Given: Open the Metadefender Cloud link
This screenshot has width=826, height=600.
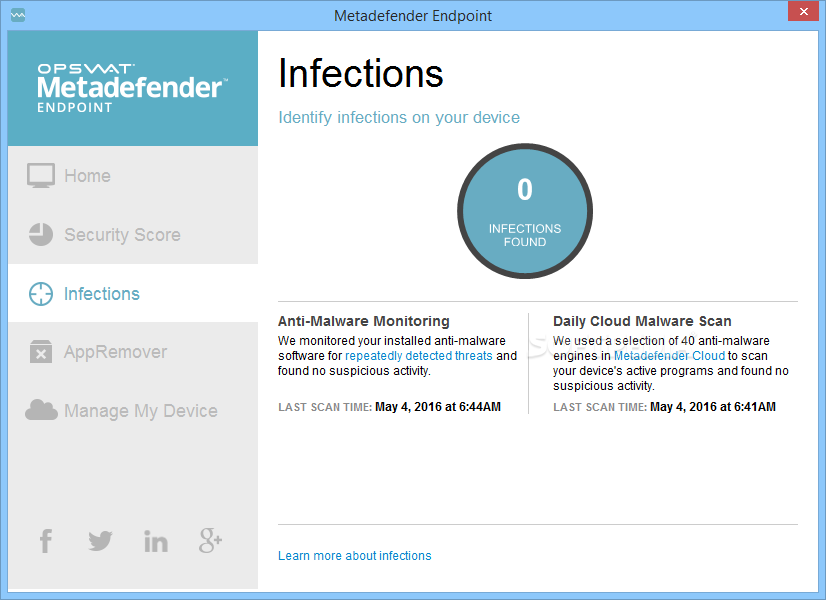Looking at the screenshot, I should (x=669, y=356).
